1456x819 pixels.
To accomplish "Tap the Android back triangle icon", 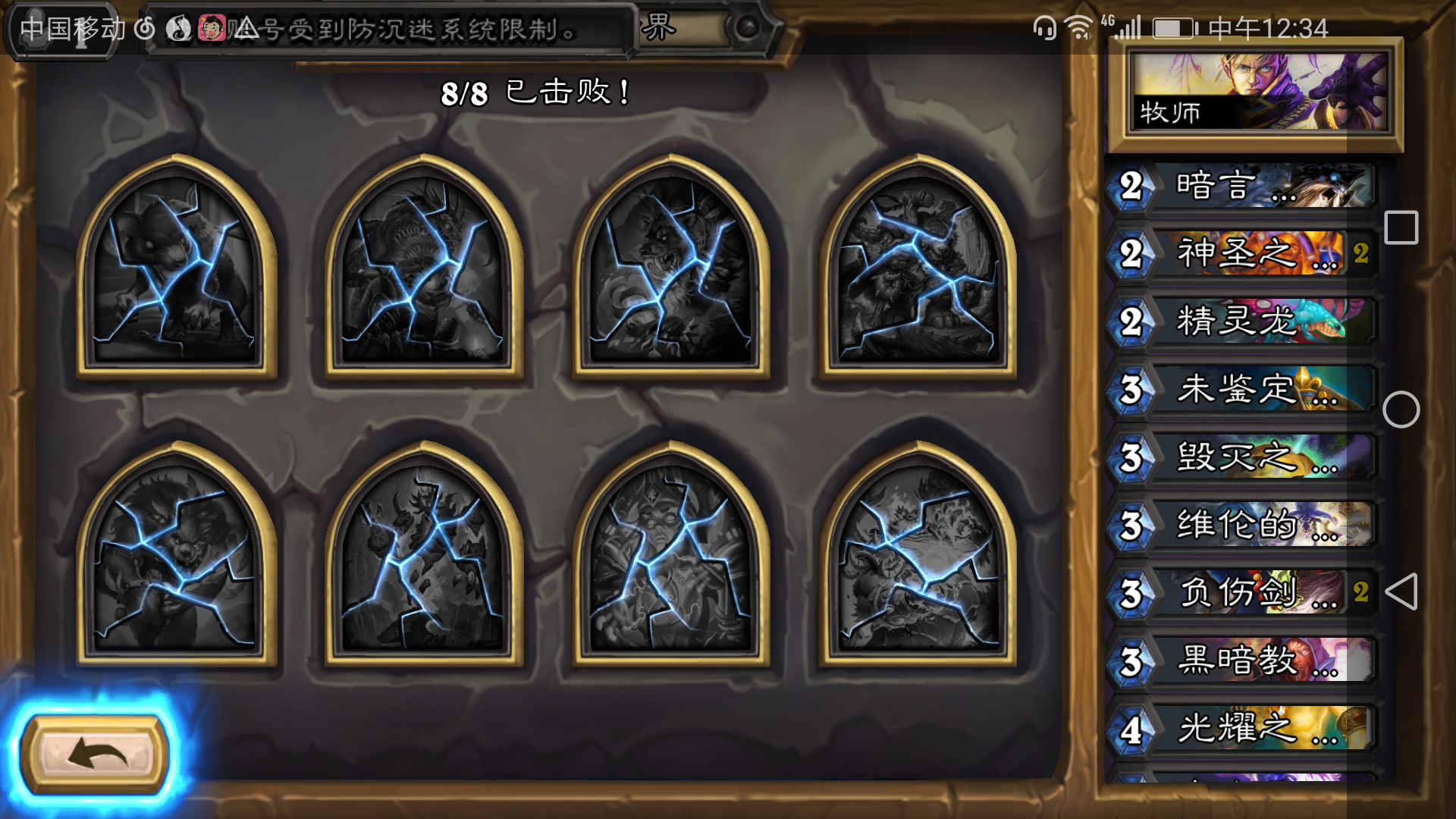I will pos(1401,591).
